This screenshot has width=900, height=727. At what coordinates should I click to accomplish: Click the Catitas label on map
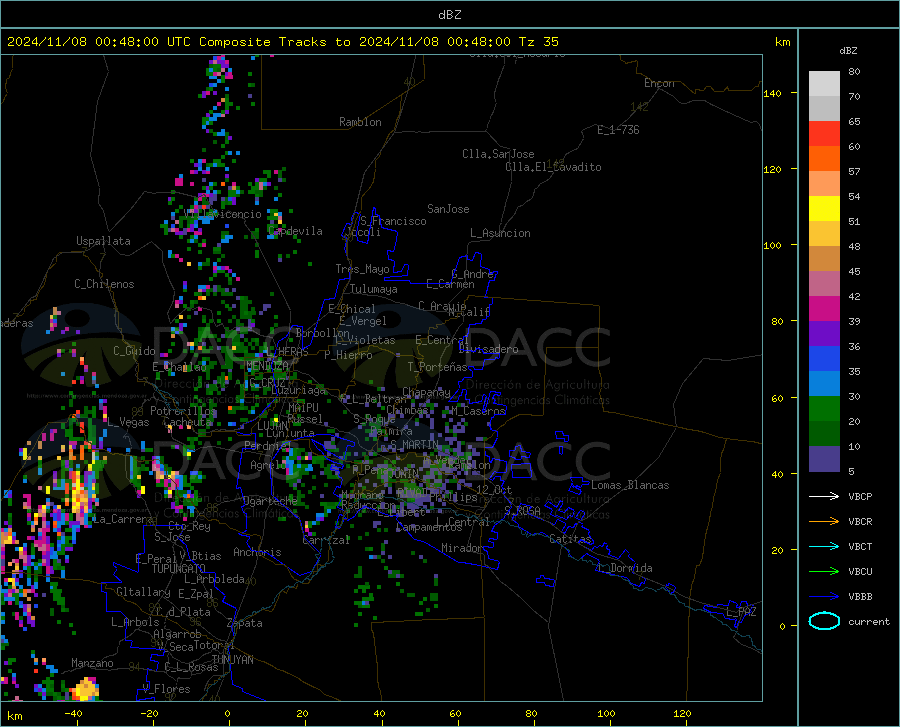(570, 539)
